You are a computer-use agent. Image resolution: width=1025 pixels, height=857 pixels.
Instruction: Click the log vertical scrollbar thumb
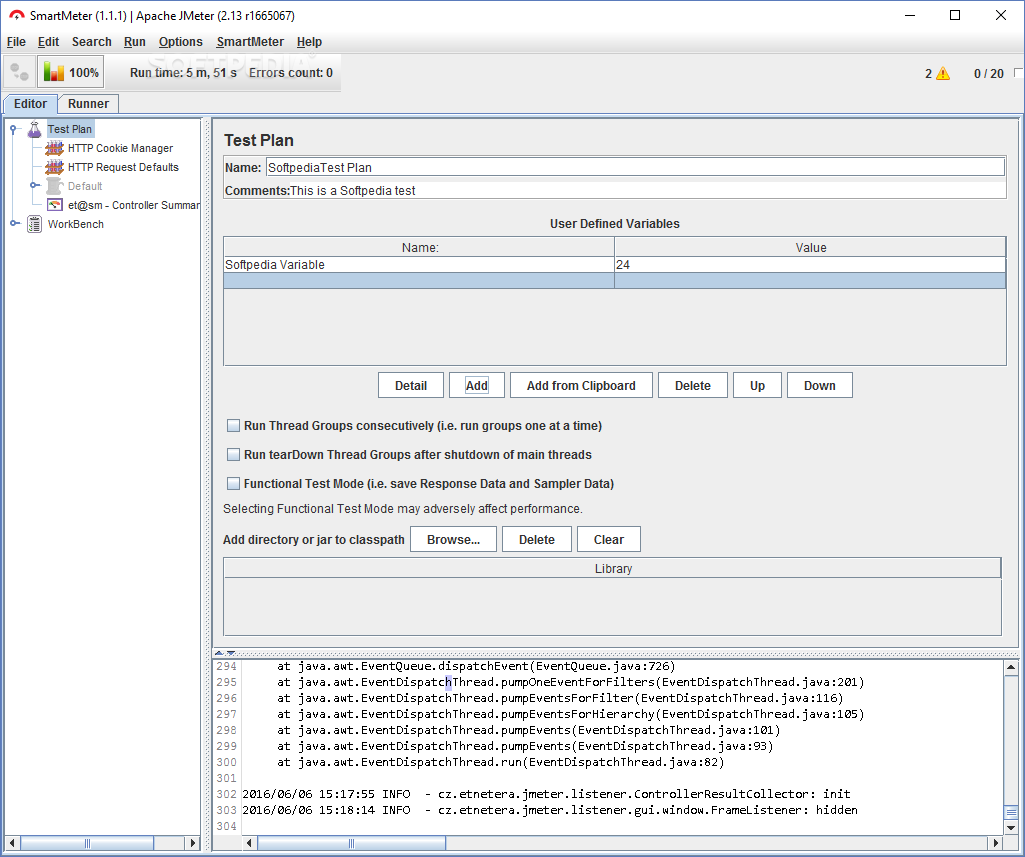coord(1011,813)
